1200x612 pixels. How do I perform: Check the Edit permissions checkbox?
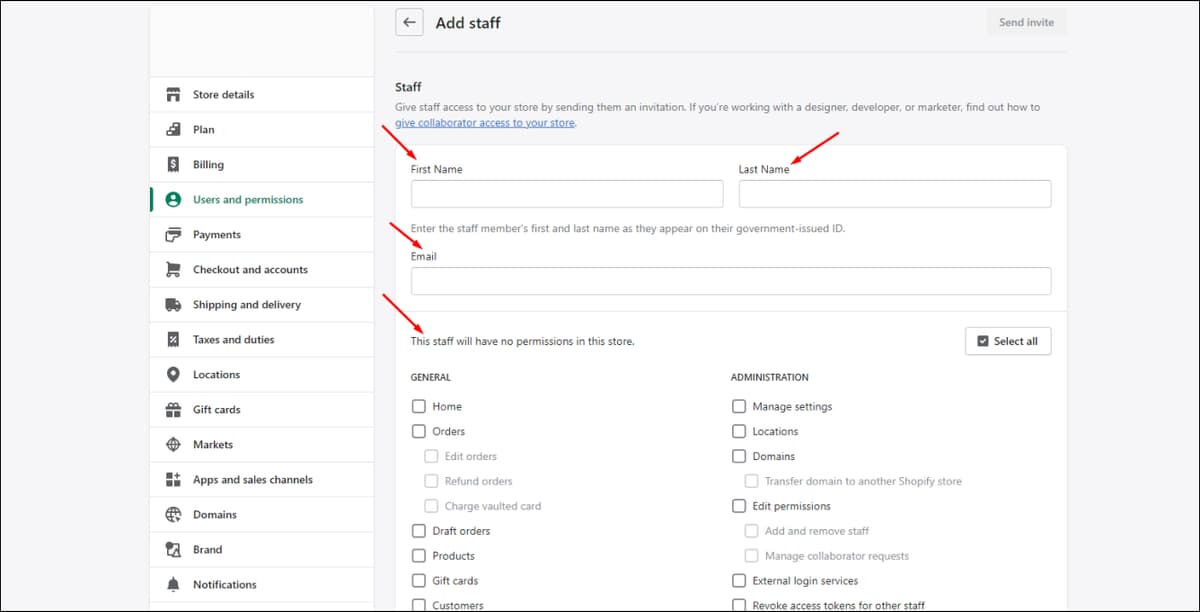pyautogui.click(x=739, y=506)
